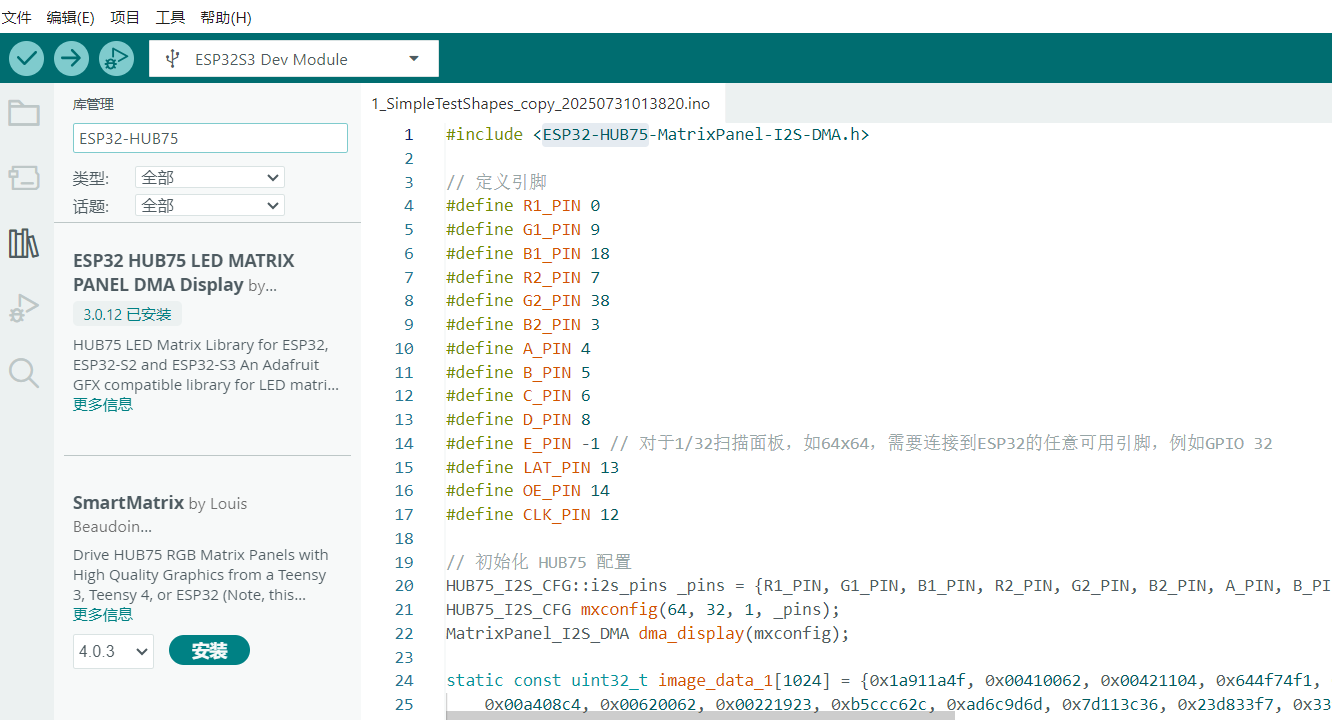Open the 文件 menu
The width and height of the screenshot is (1332, 720).
click(17, 17)
